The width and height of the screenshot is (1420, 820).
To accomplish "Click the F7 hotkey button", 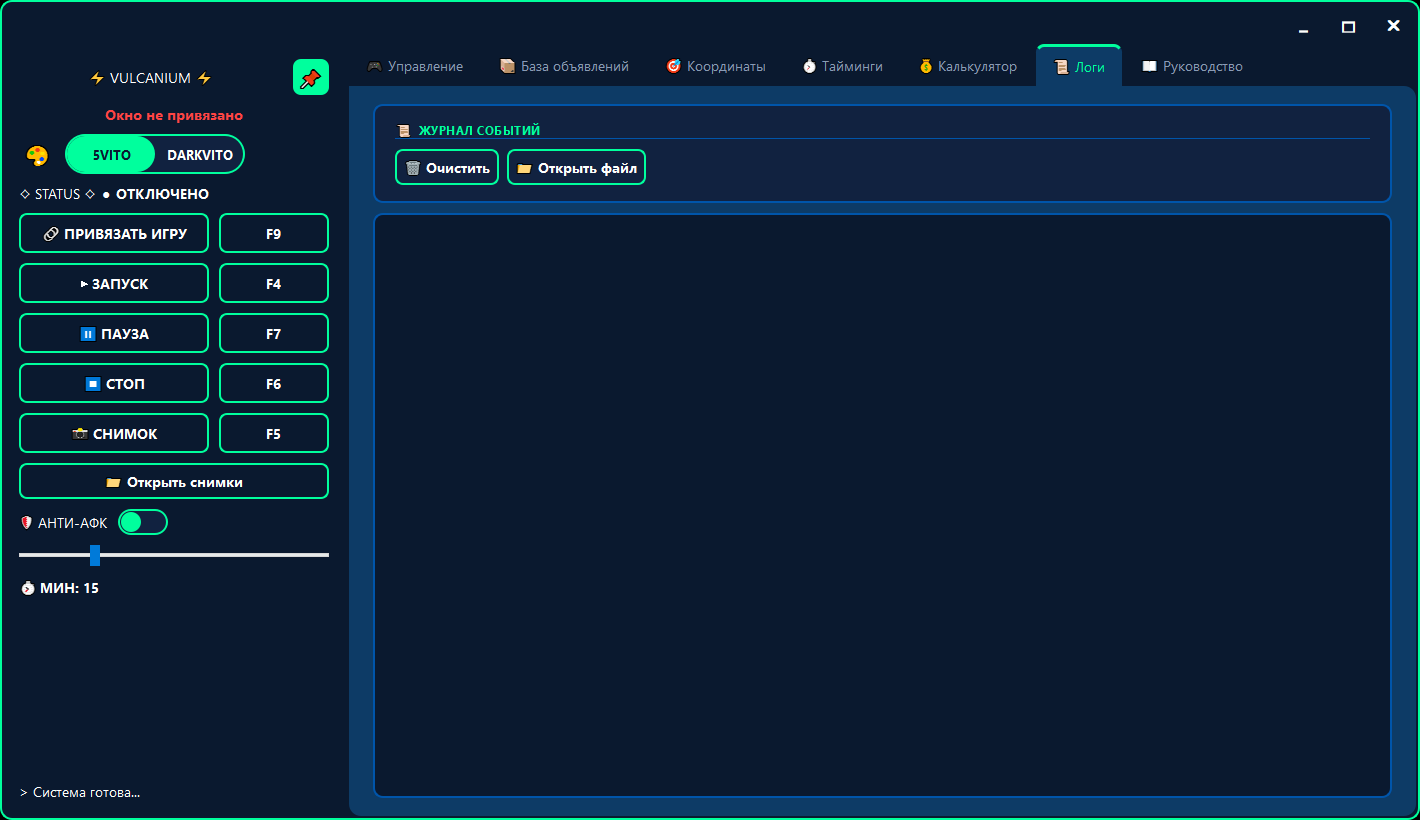I will (x=274, y=333).
